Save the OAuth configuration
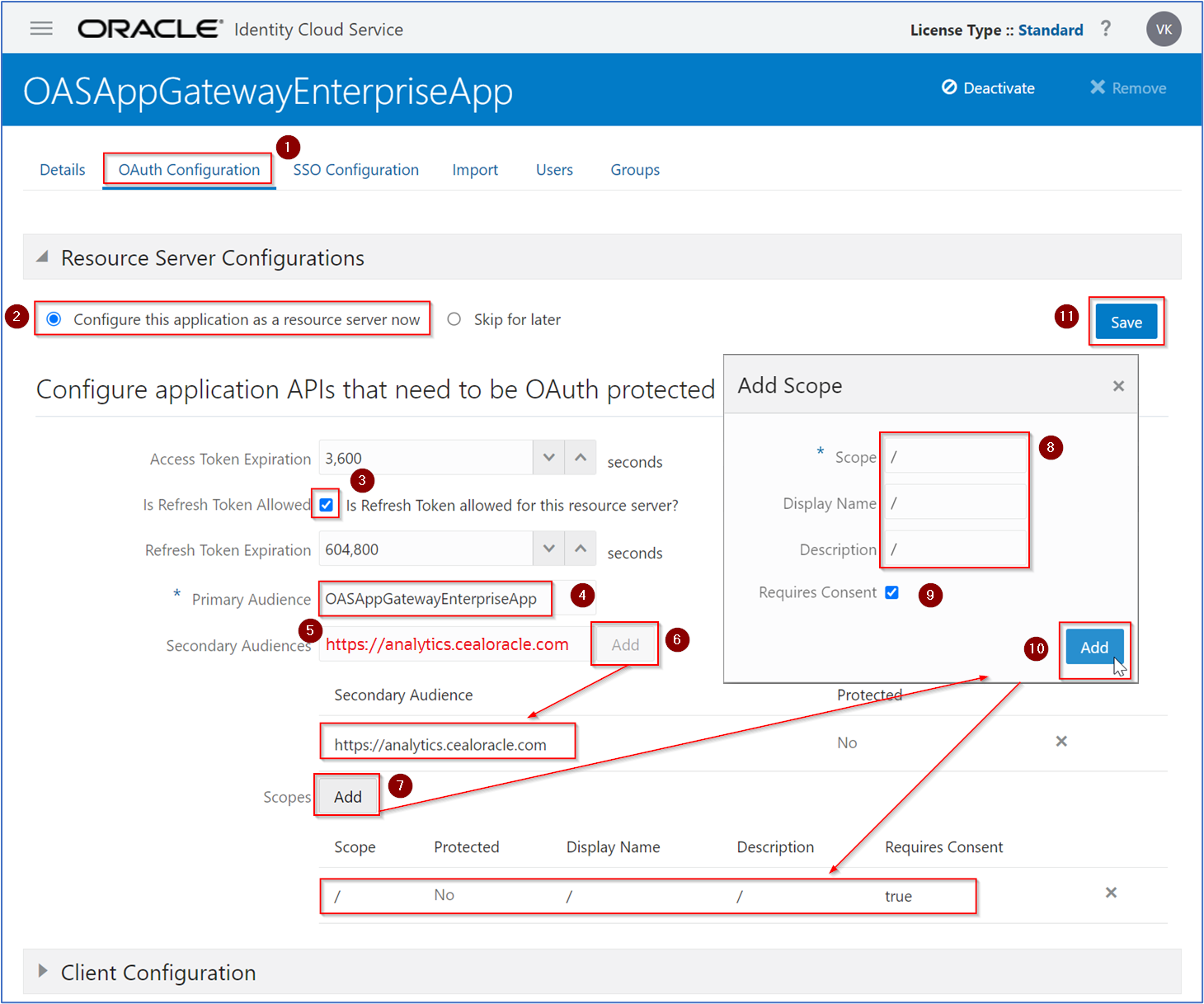1204x1004 pixels. 1126,323
